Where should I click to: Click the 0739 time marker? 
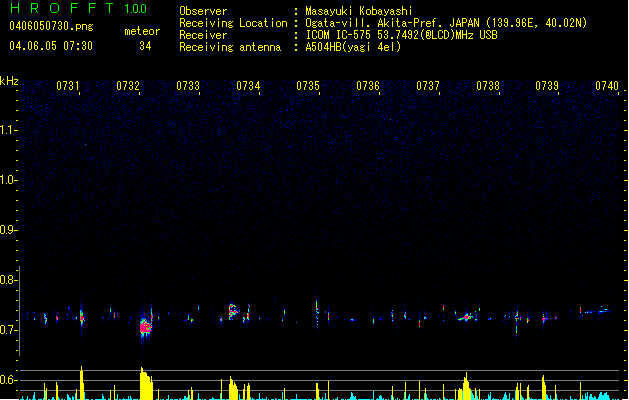547,86
